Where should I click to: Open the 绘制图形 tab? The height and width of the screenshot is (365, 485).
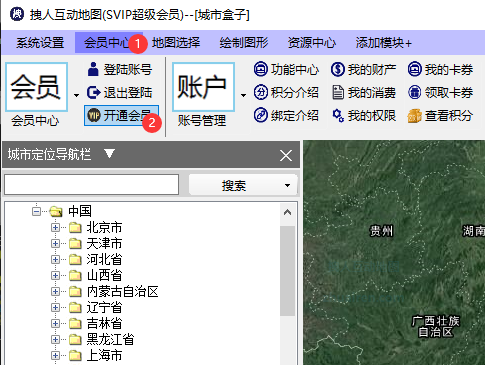tap(244, 43)
